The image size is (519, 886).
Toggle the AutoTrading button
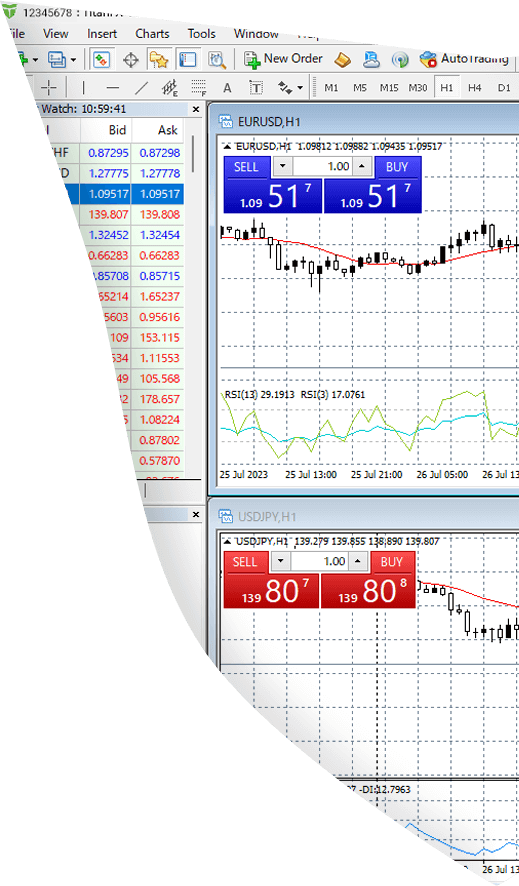click(x=464, y=59)
